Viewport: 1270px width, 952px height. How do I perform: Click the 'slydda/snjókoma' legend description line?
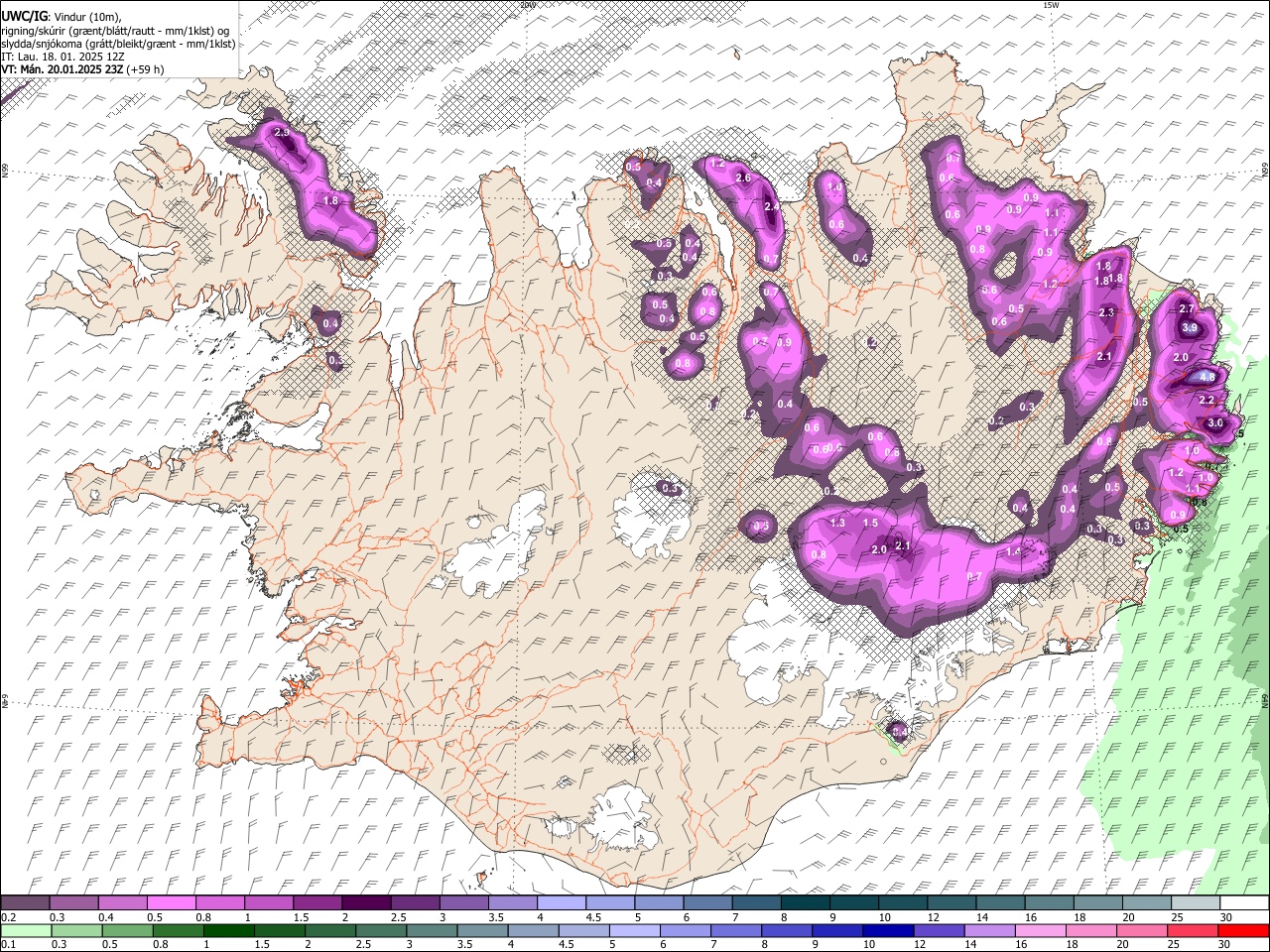pos(118,44)
